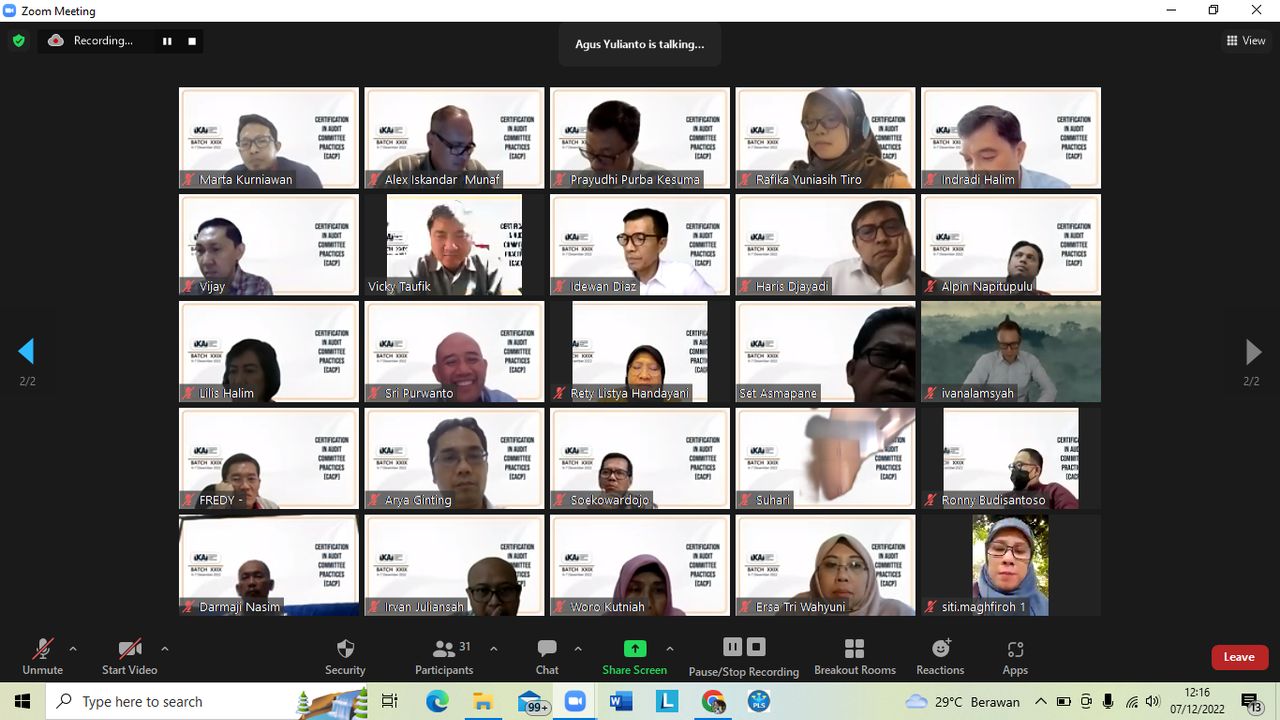This screenshot has width=1280, height=720.
Task: Go to previous gallery page with left arrow
Action: click(27, 351)
